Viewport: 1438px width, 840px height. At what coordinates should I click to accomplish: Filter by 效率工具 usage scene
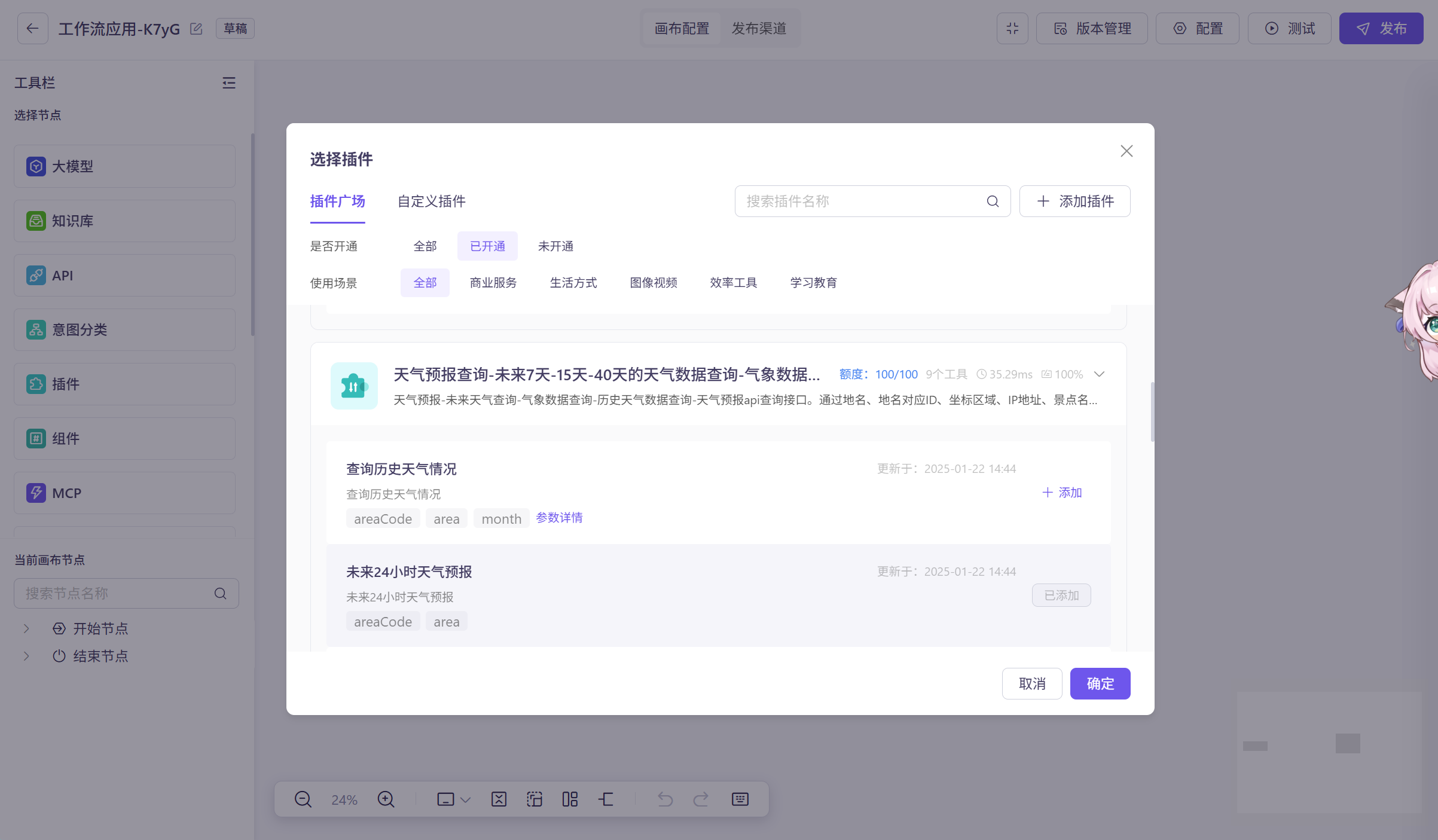pos(733,283)
